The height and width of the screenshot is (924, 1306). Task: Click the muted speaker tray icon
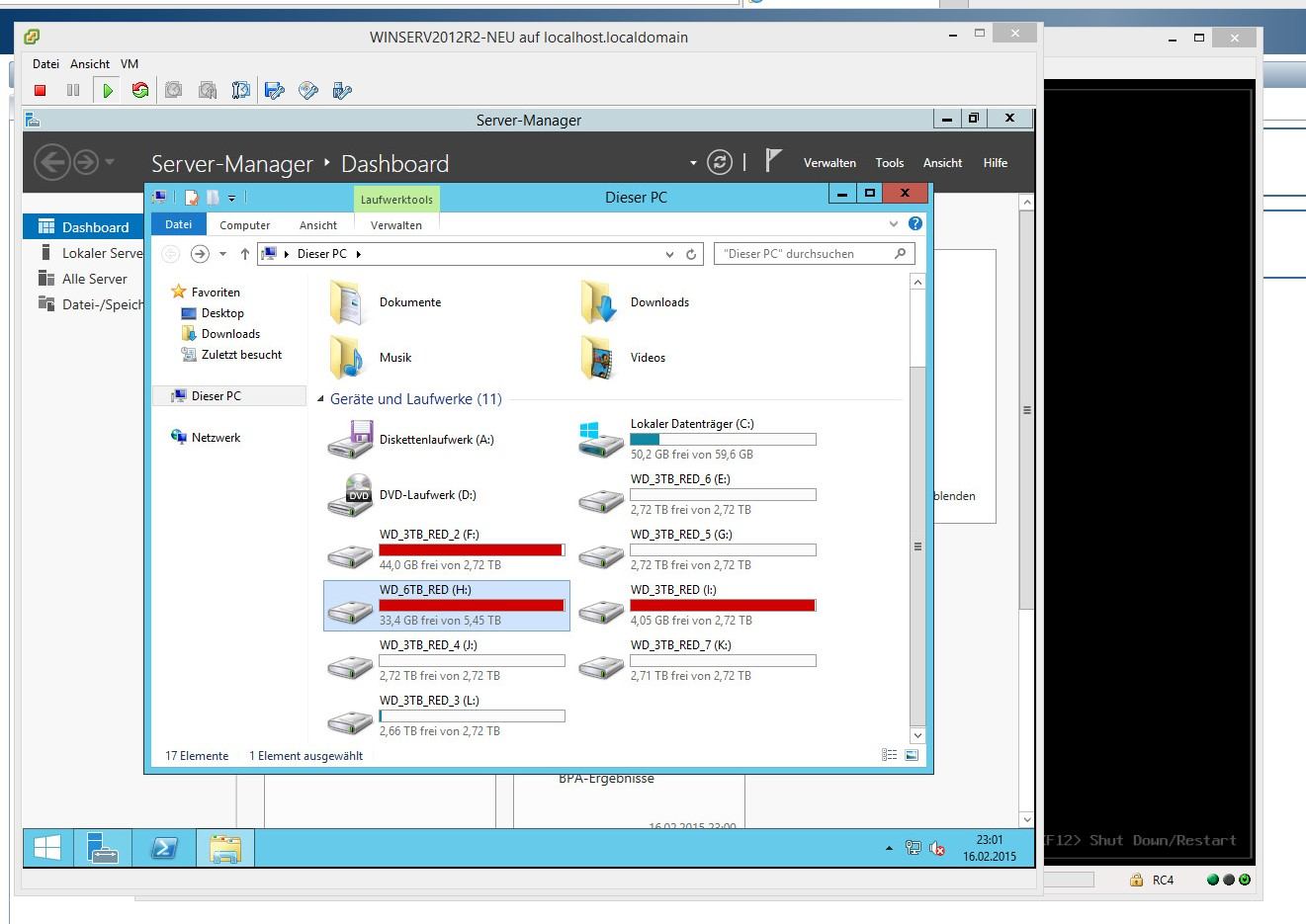coord(937,849)
